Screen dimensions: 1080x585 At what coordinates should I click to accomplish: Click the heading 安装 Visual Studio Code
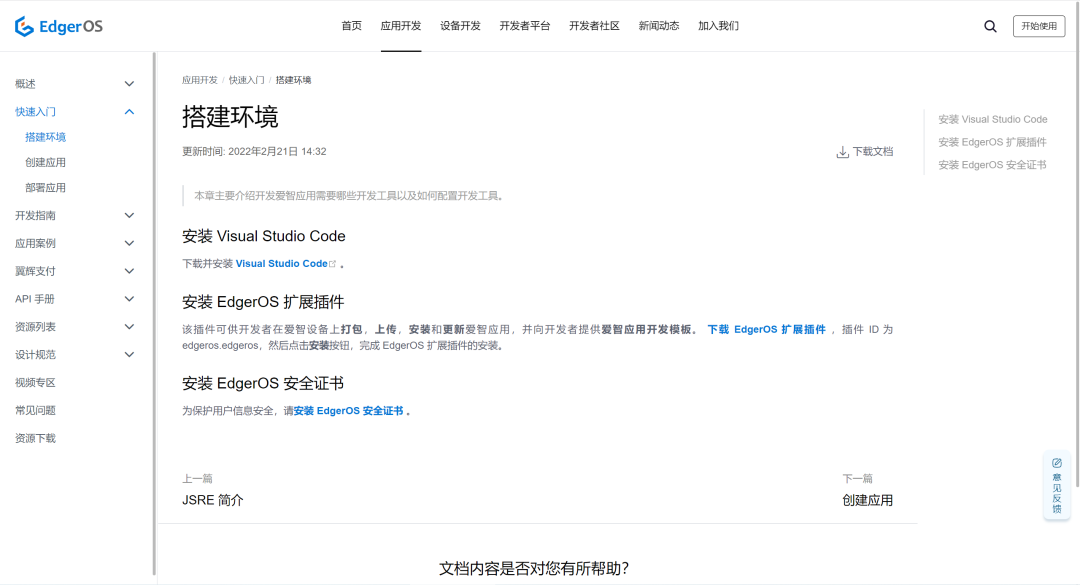264,236
